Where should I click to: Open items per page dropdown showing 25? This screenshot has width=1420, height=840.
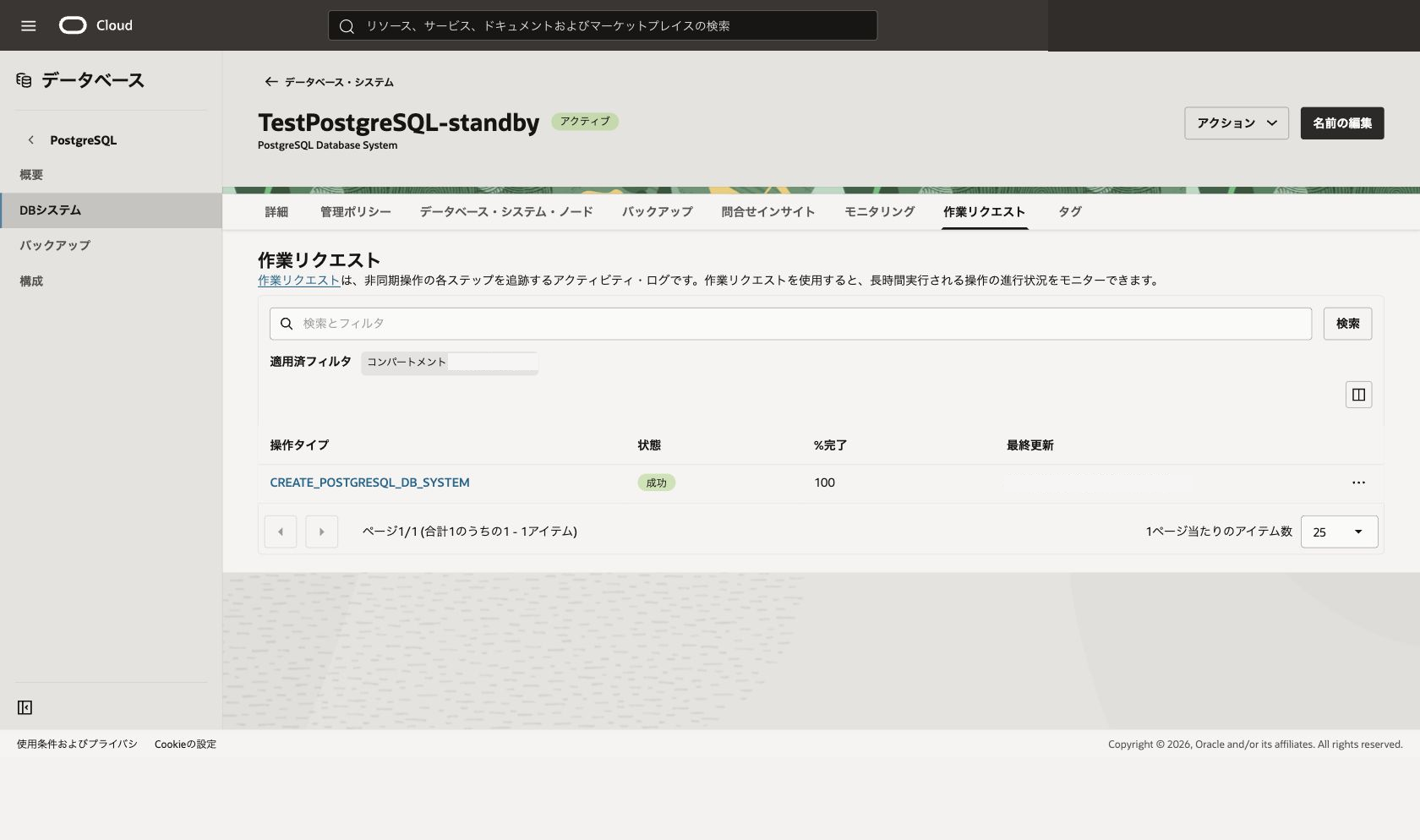coord(1339,532)
